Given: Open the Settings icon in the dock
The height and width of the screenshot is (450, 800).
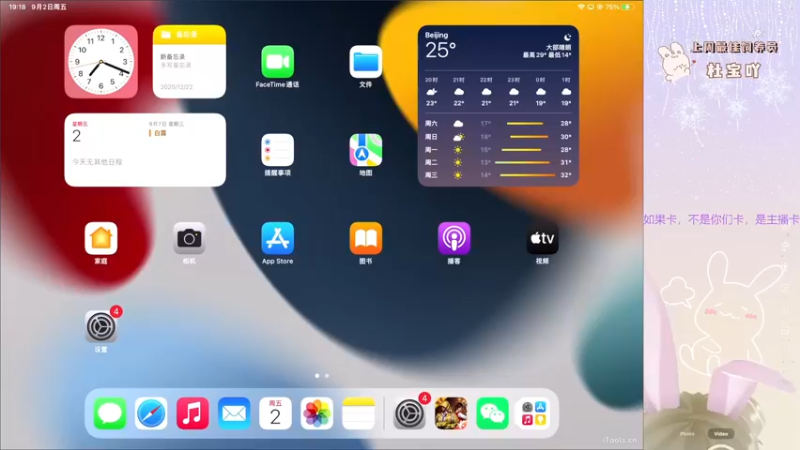Looking at the screenshot, I should pyautogui.click(x=409, y=413).
